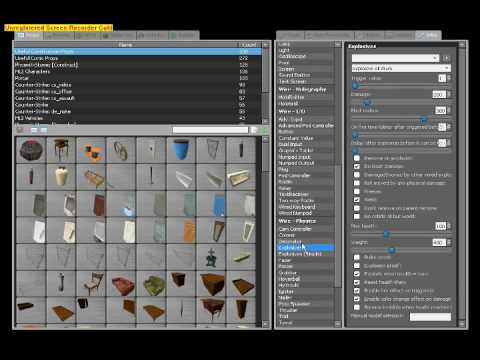This screenshot has width=480, height=360.
Task: Select the Numpad Output tool
Action: point(305,163)
